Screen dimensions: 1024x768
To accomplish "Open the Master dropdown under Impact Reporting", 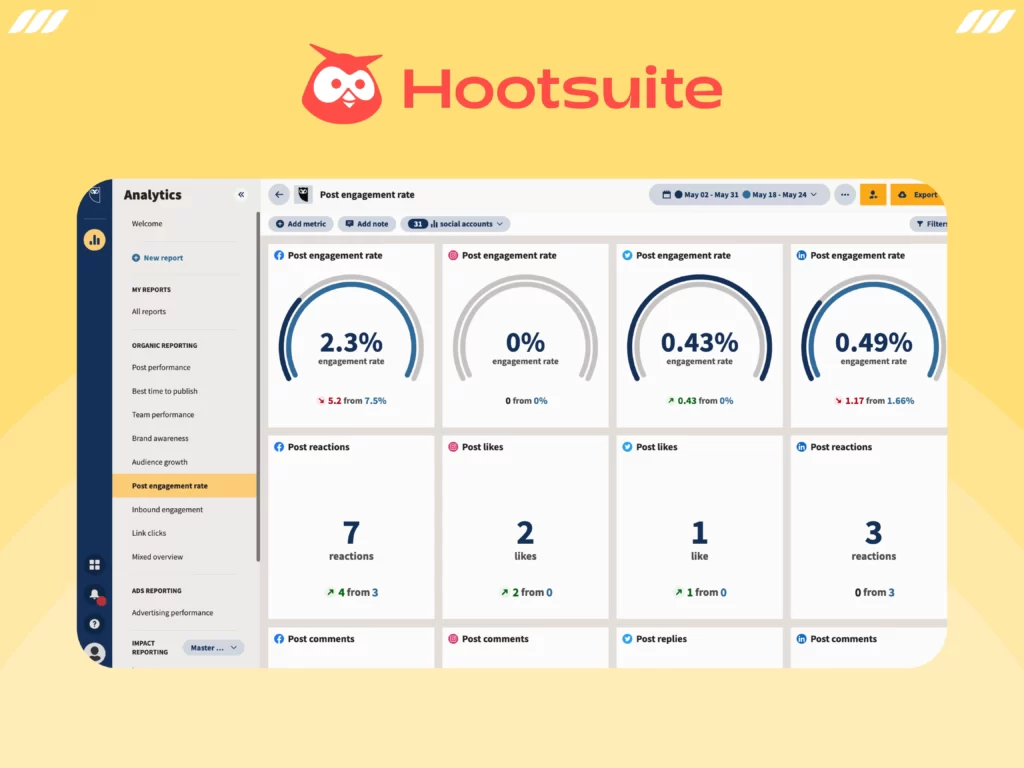I will coord(212,648).
